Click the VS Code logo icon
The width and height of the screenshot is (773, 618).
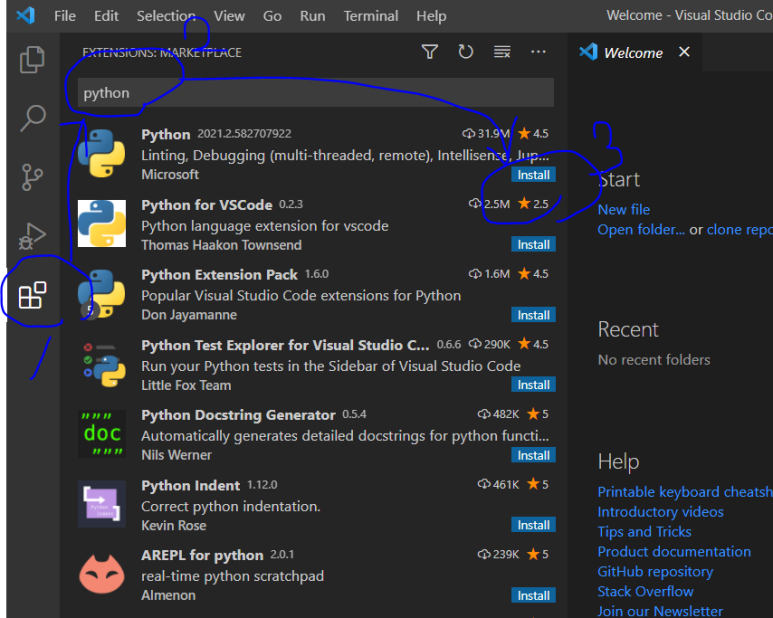[26, 16]
